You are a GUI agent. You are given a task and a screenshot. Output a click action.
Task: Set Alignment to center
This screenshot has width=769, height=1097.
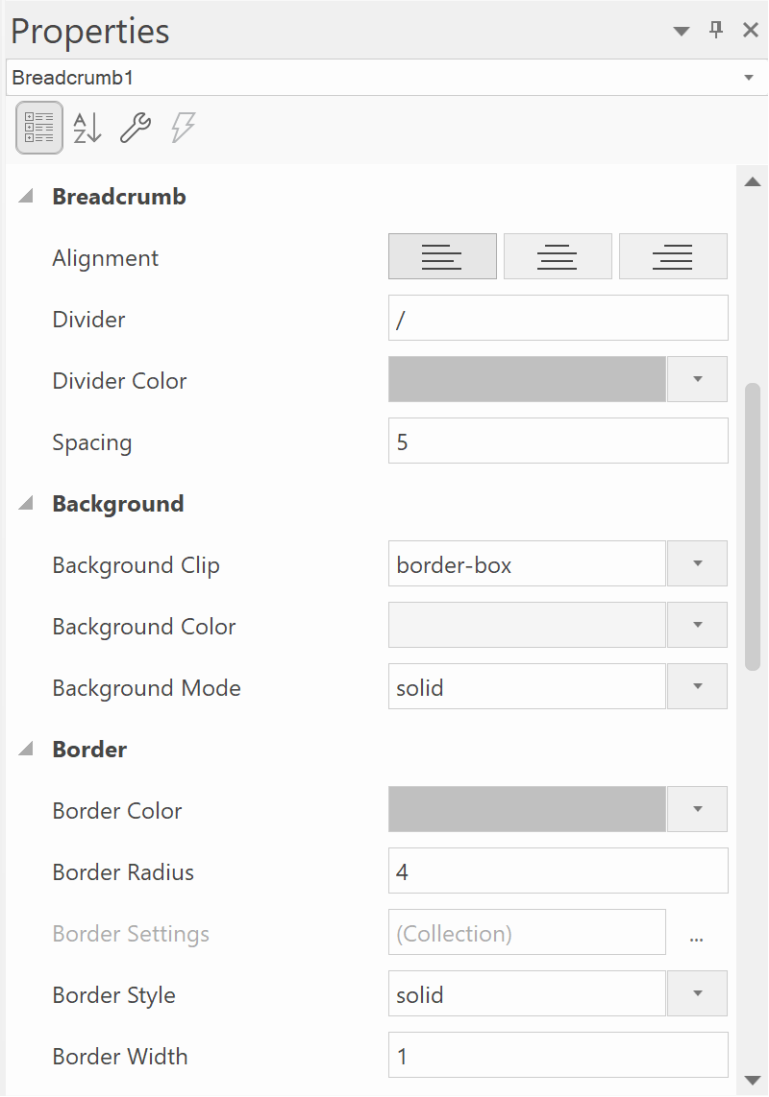point(558,257)
